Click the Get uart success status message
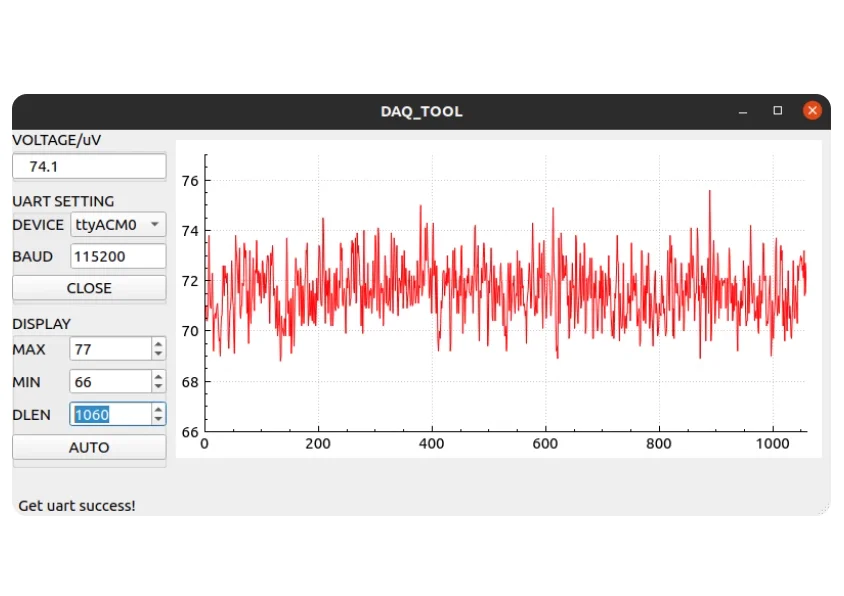Screen dimensions: 844x596 coord(77,506)
